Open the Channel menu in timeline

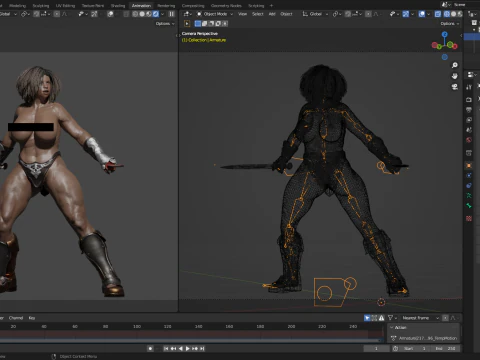pos(16,318)
